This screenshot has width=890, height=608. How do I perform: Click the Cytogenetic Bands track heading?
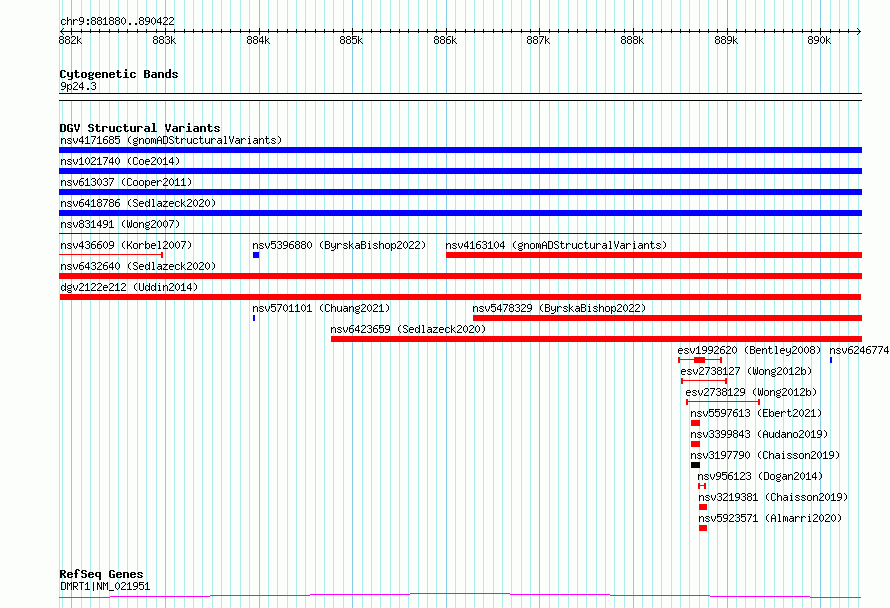pos(119,74)
